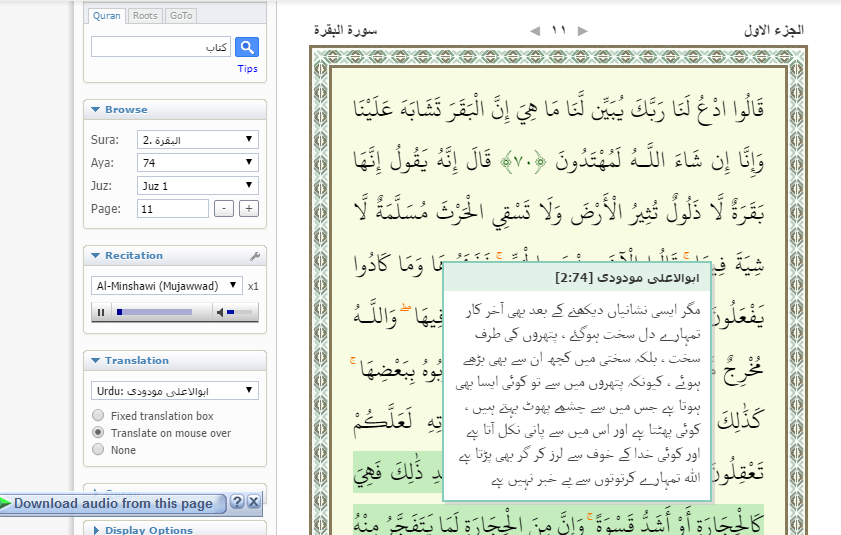Viewport: 841px width, 535px height.
Task: Close the download audio bar
Action: 254,502
